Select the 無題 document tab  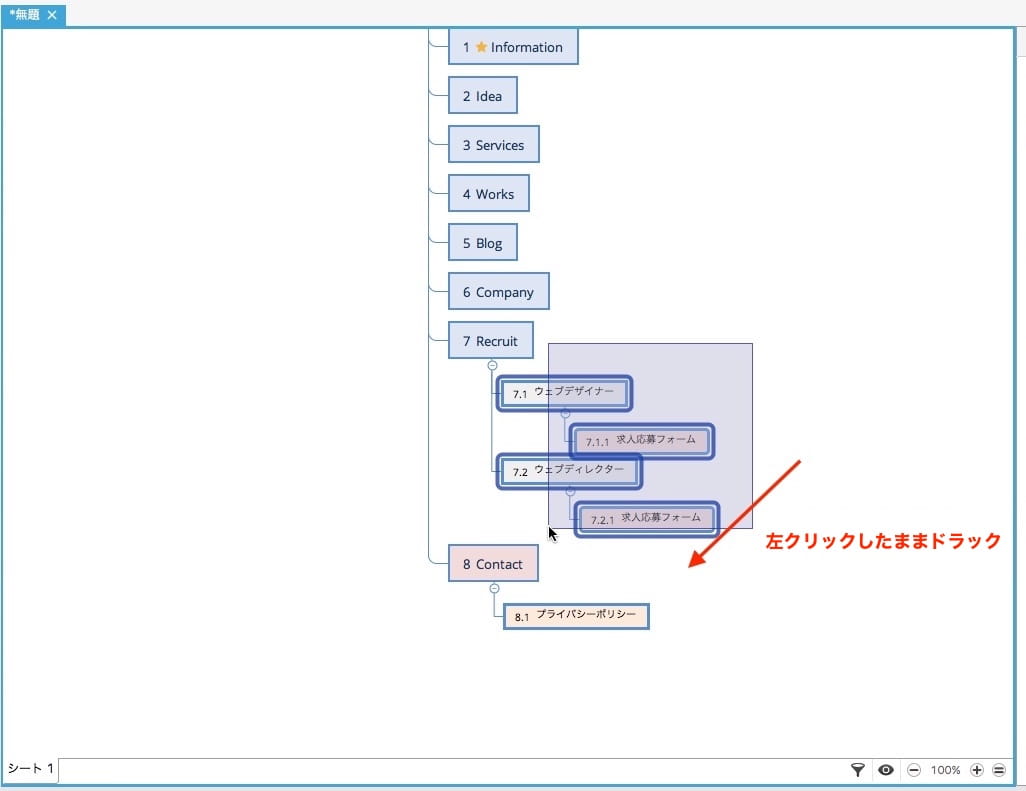click(24, 14)
